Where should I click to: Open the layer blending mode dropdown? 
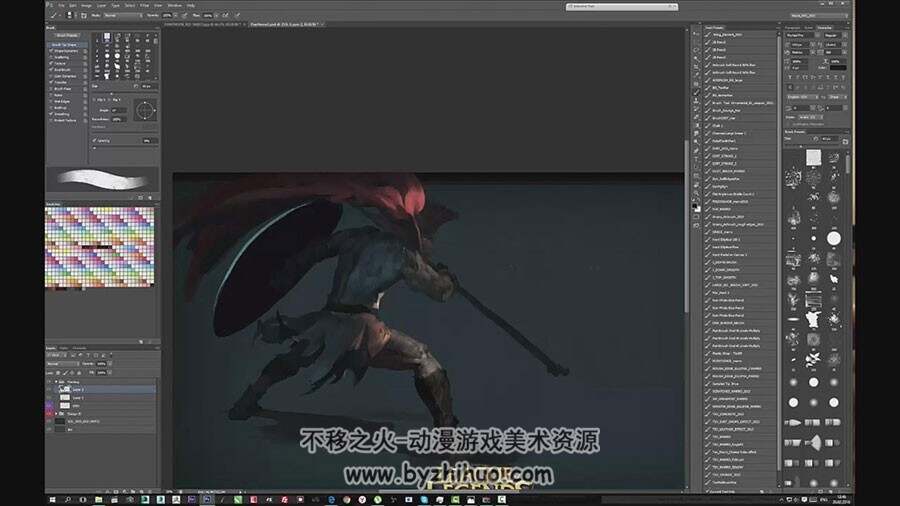coord(63,364)
